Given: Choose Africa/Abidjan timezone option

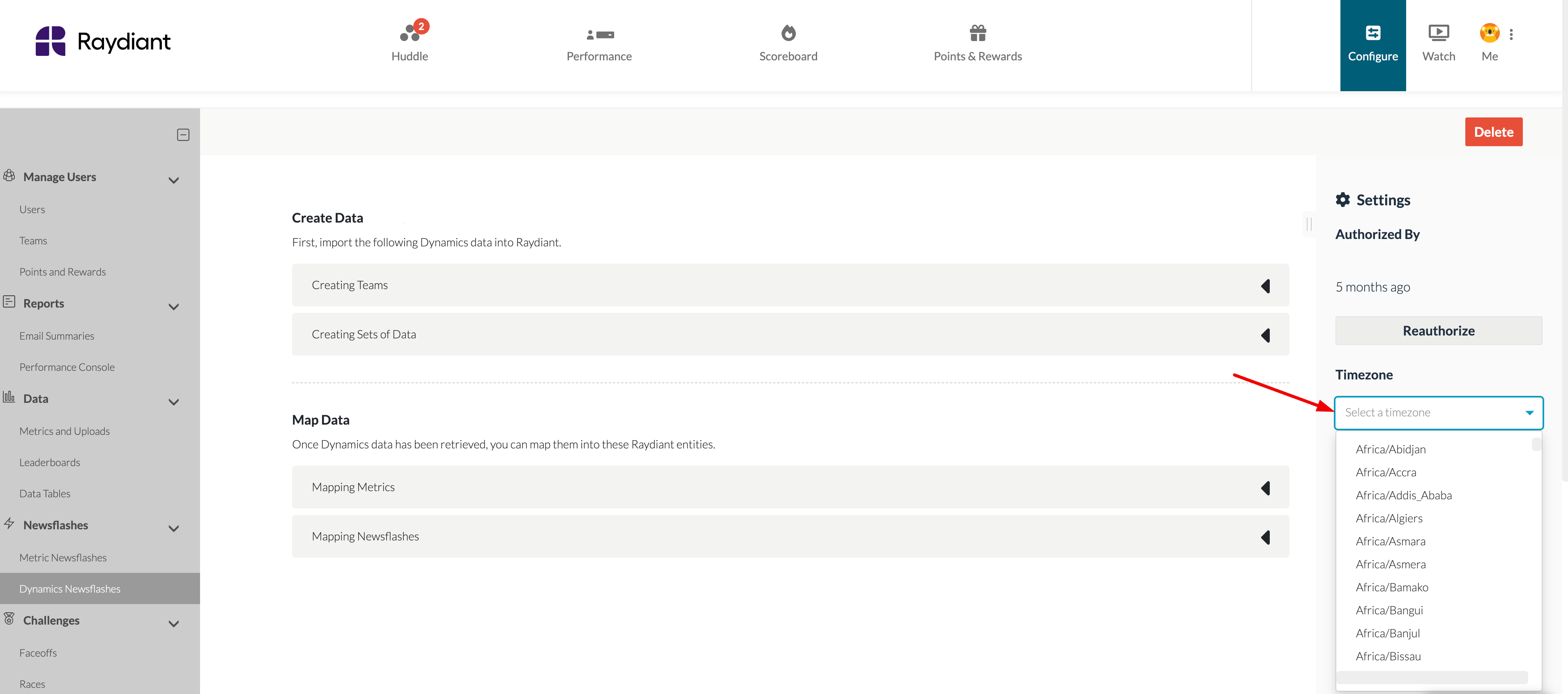Looking at the screenshot, I should pos(1390,450).
